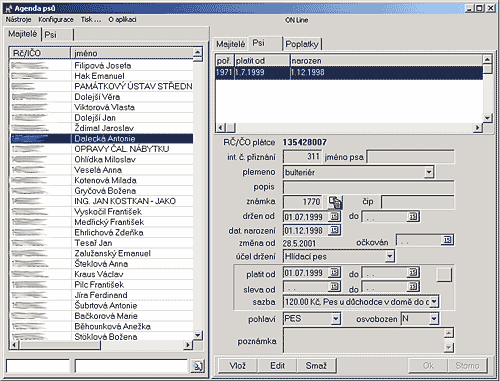Screen dimensions: 500x381
Task: Select owner Šubrtová Antonie
Action: pos(102,305)
